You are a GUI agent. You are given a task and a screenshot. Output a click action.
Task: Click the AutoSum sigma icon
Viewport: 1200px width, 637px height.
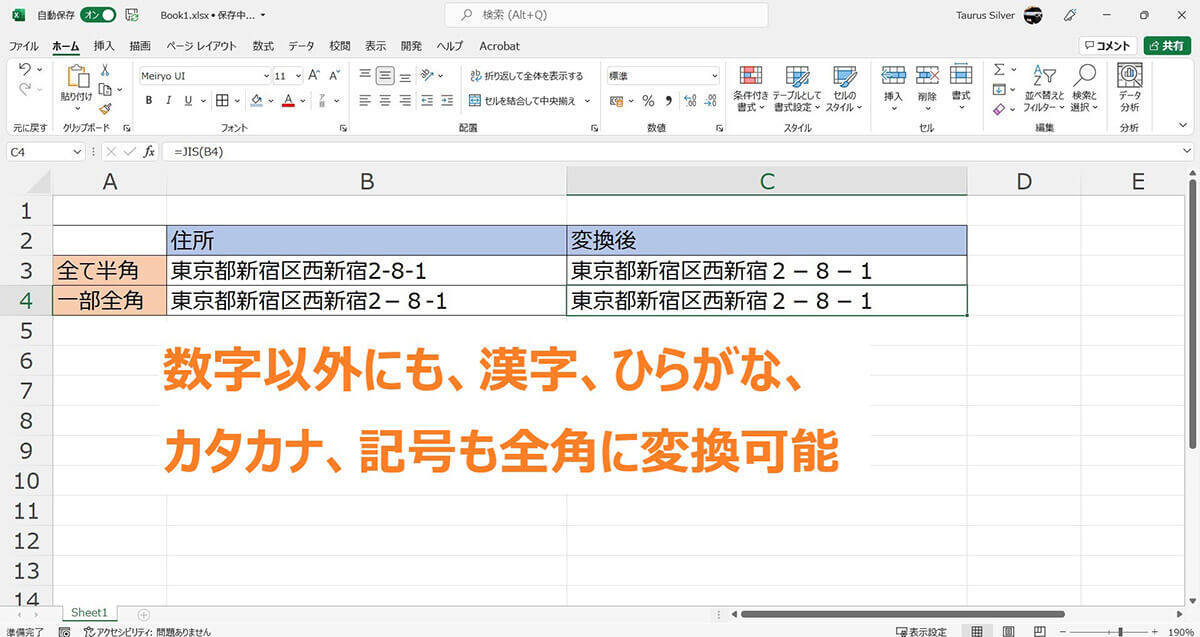tap(999, 70)
